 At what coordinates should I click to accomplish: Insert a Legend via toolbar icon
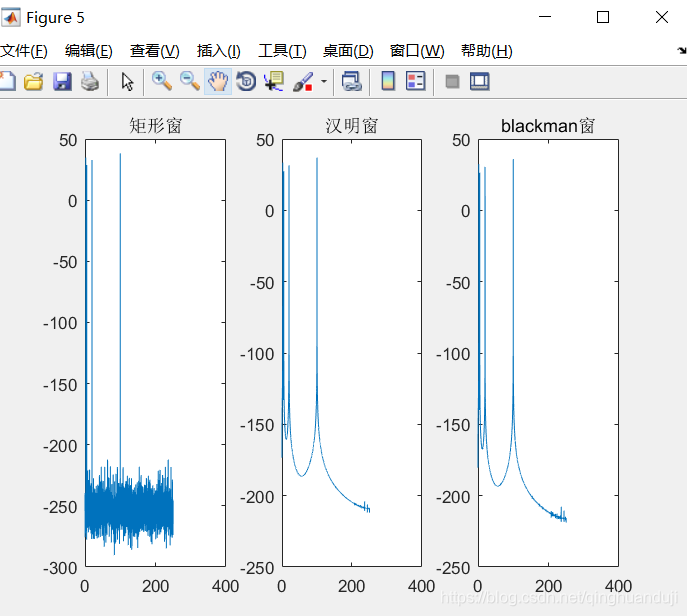(415, 81)
